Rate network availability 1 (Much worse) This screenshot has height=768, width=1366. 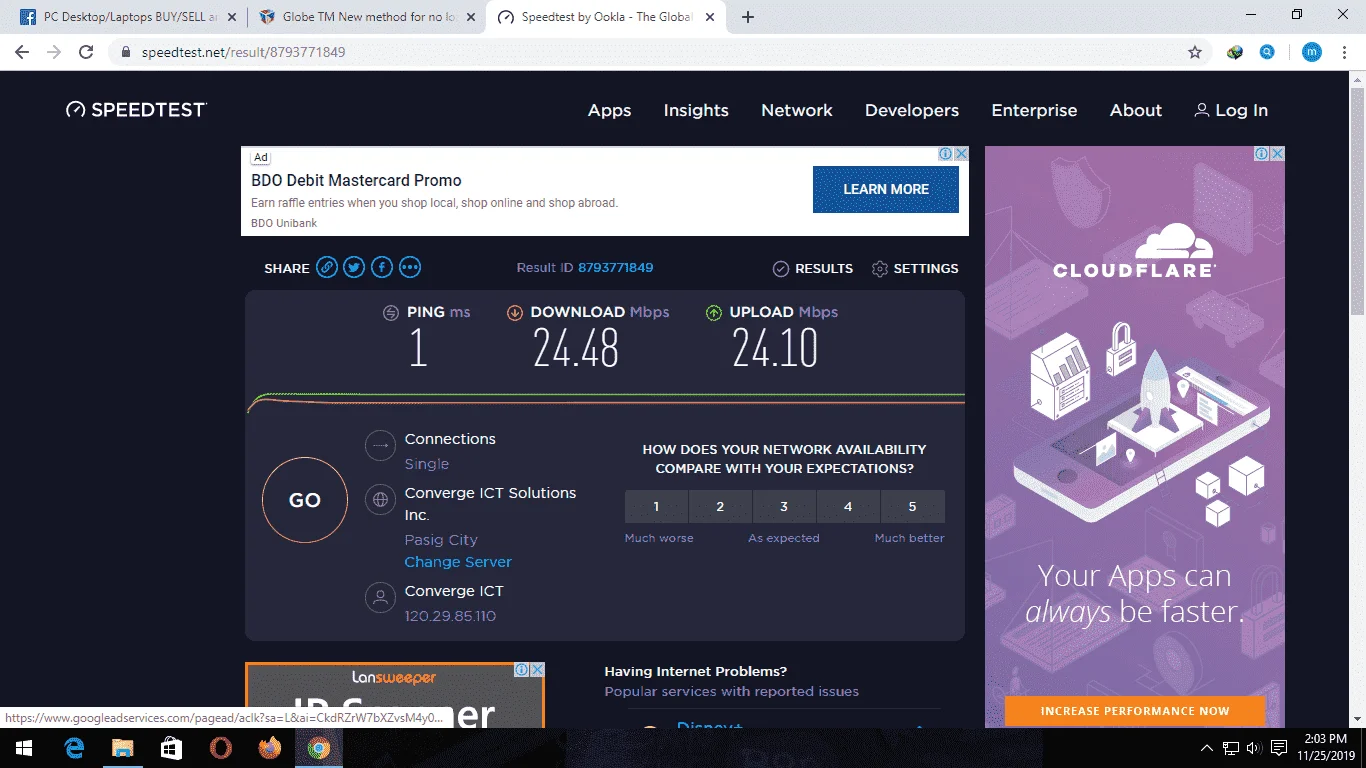click(x=656, y=507)
